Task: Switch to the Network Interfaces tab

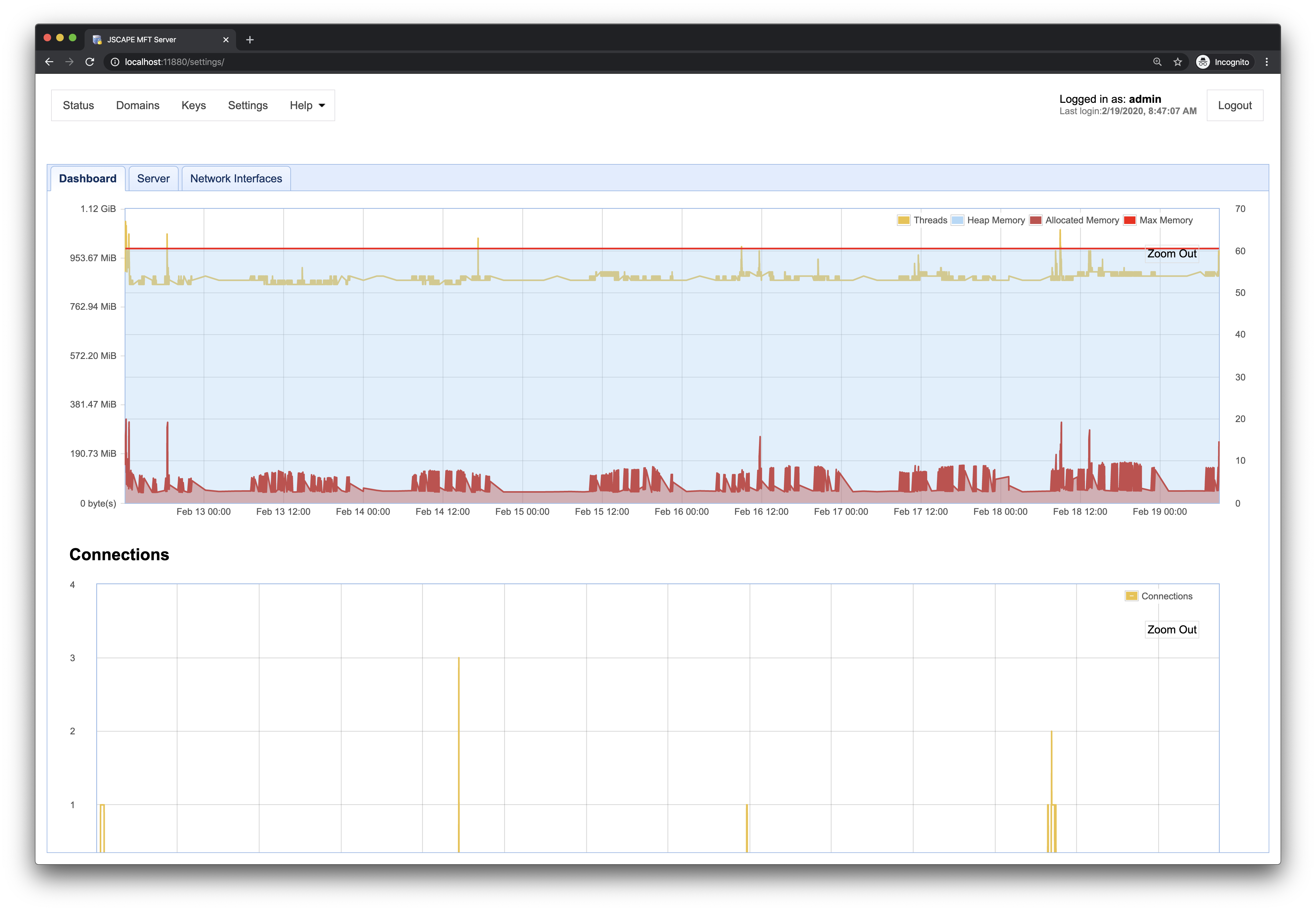Action: pyautogui.click(x=236, y=179)
